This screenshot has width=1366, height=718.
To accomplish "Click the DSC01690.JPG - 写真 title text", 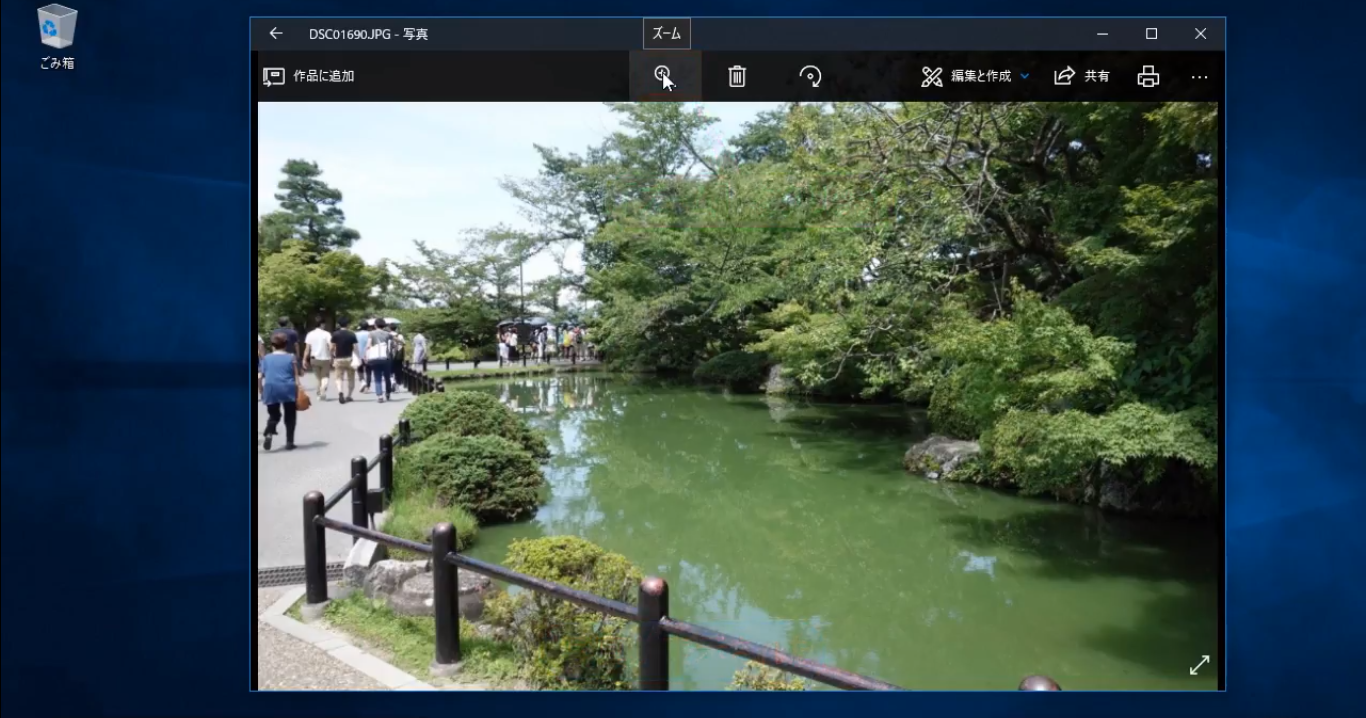I will (x=369, y=34).
